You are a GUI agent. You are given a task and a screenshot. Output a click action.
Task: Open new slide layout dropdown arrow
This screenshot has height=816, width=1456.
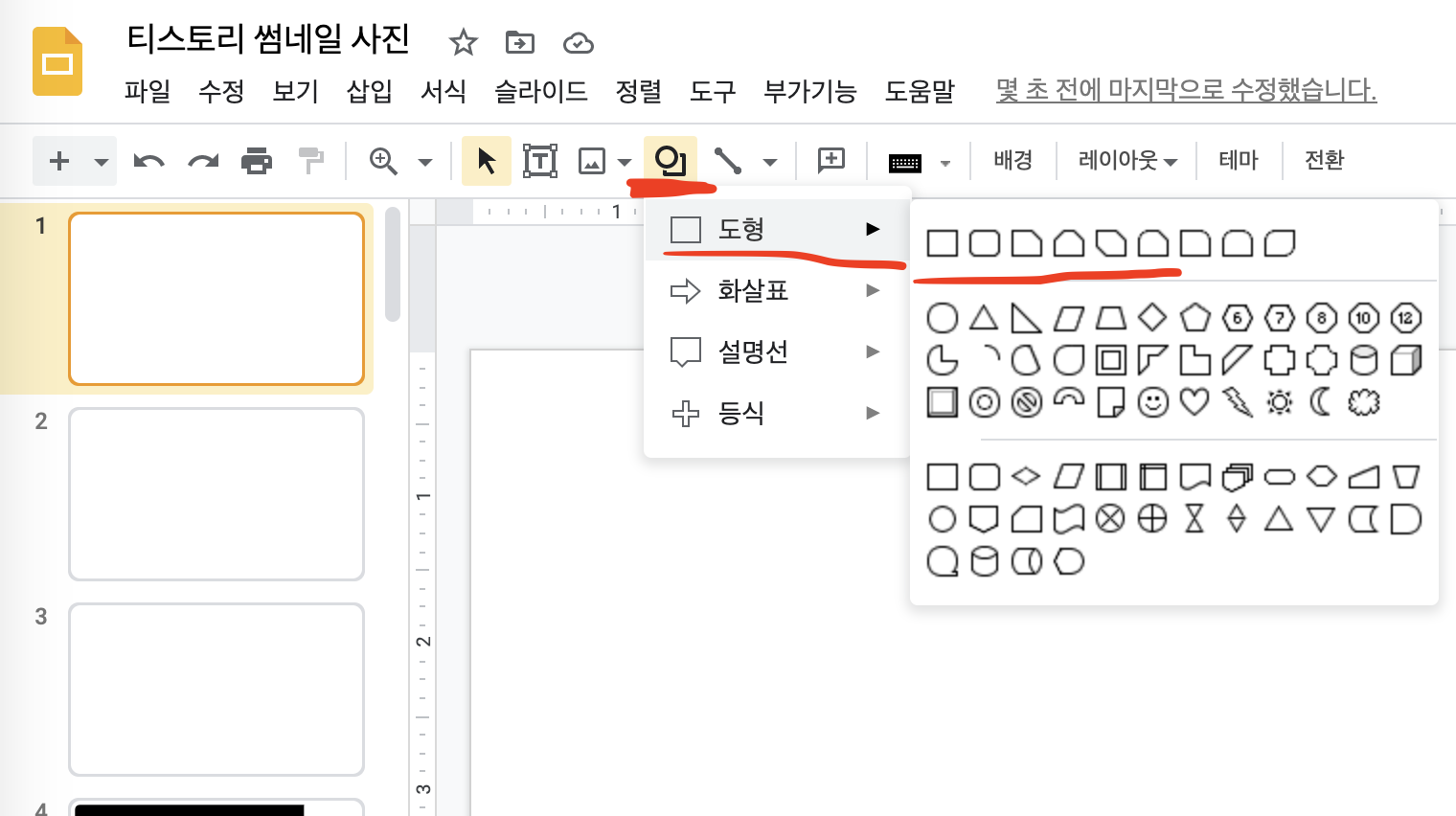[101, 162]
